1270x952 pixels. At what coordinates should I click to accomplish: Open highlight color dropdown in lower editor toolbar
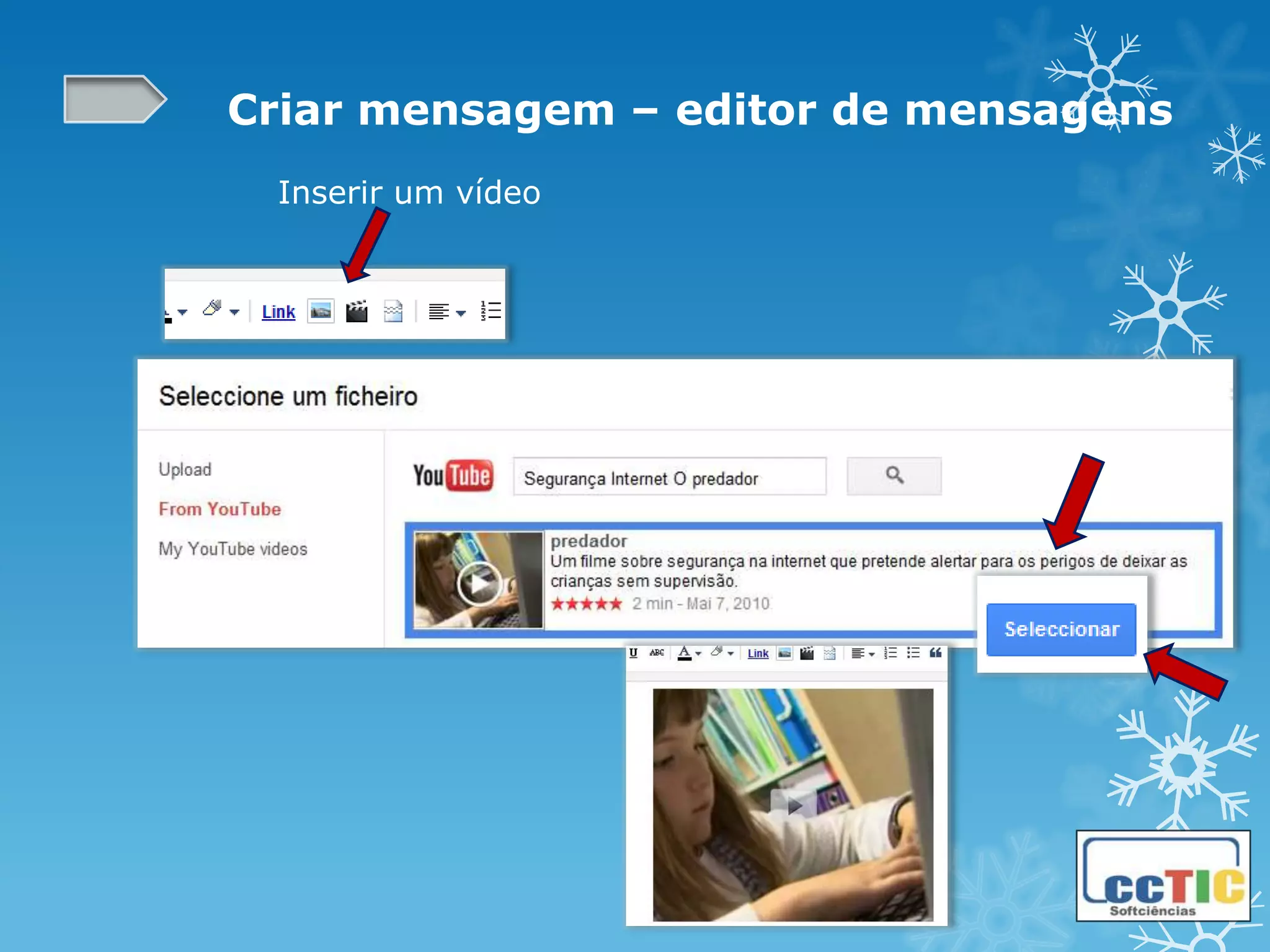(x=731, y=654)
